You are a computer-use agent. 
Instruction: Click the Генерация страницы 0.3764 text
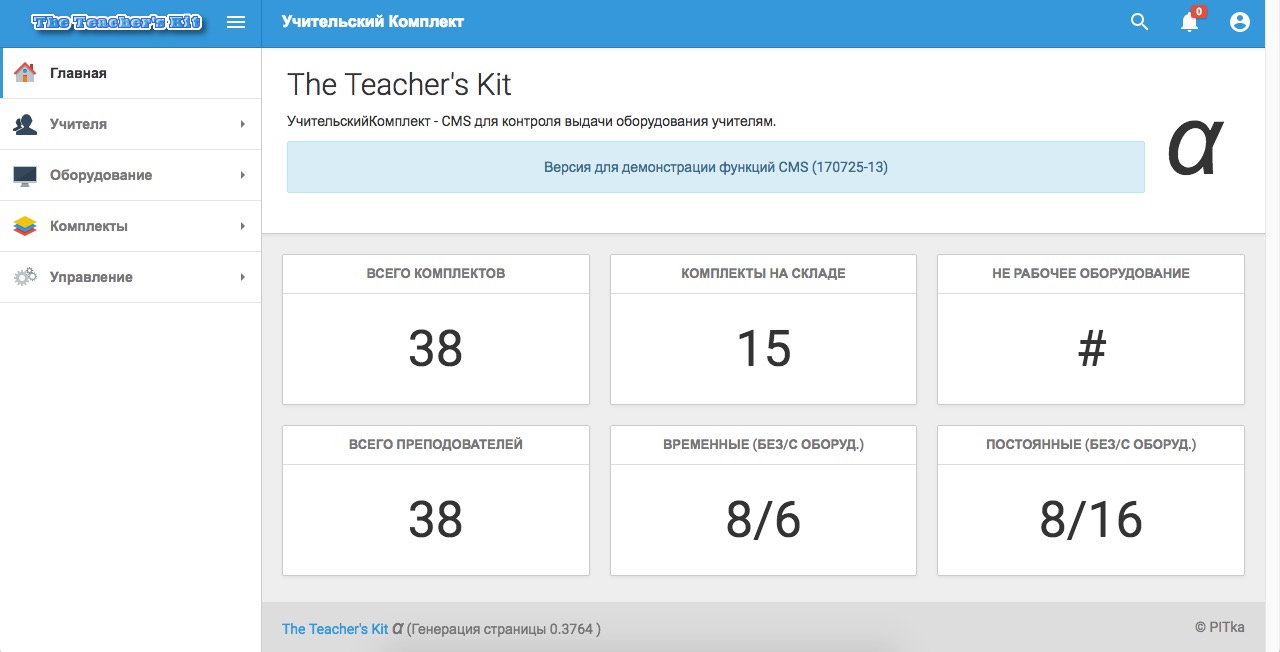pyautogui.click(x=504, y=629)
